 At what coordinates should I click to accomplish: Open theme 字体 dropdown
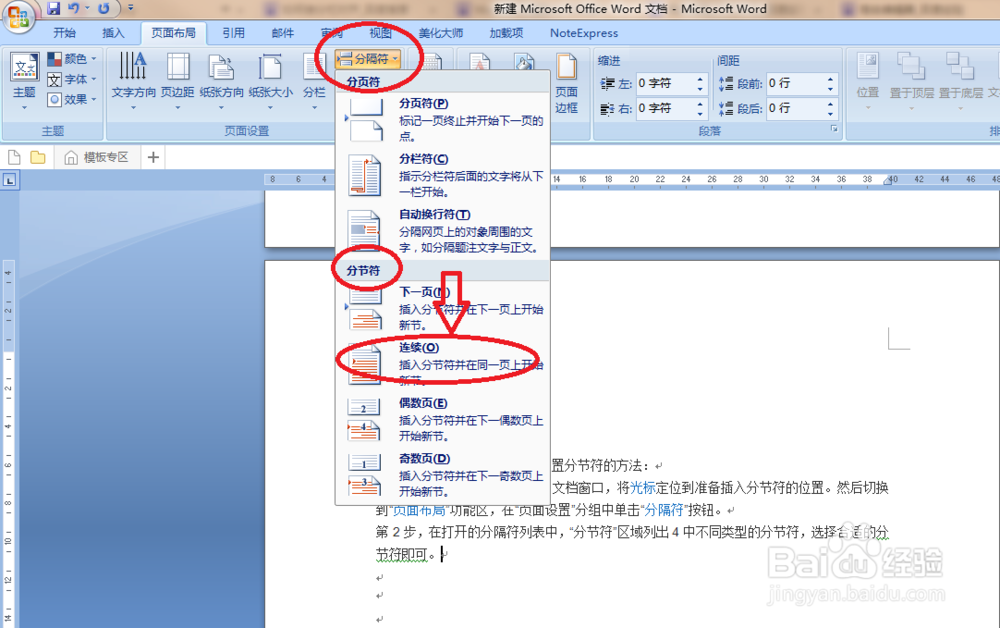(71, 79)
